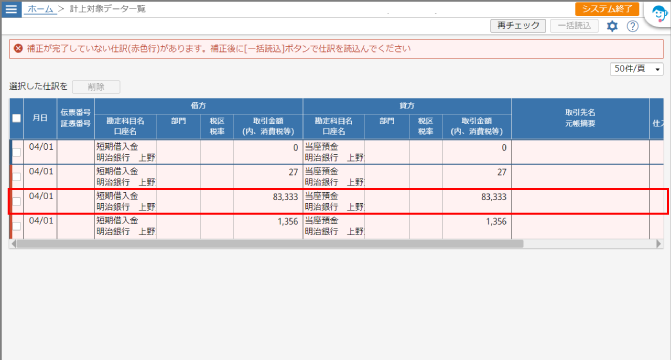Screen dimensions: 671x360
Task: Check the row with amount 0
Action: pyautogui.click(x=17, y=152)
